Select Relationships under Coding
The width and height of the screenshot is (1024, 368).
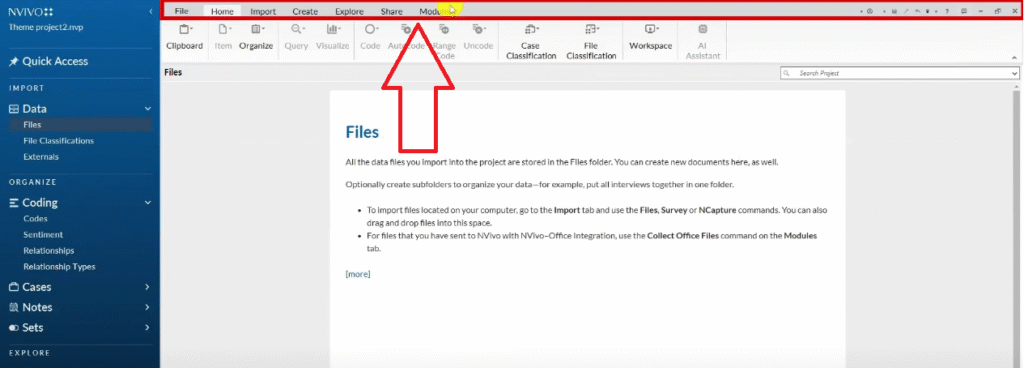(49, 251)
